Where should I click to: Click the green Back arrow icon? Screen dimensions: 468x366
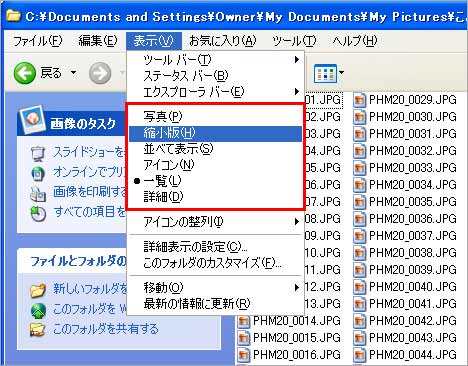(x=24, y=73)
